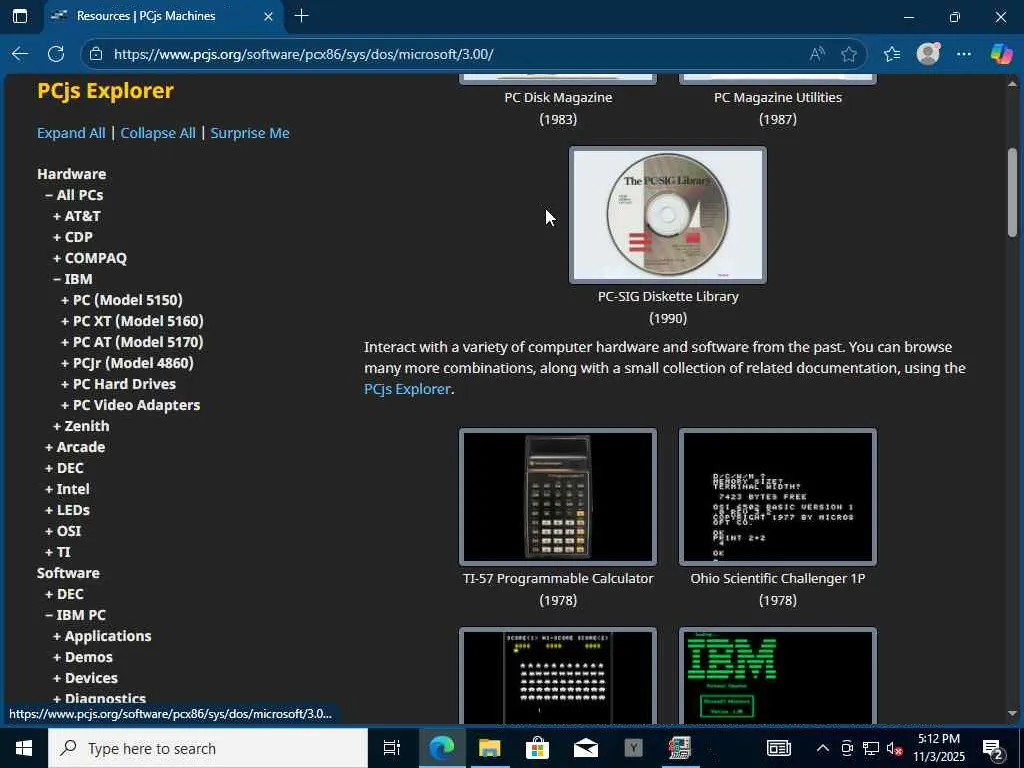The height and width of the screenshot is (768, 1024).
Task: Expand PC XT (Model 5160) node
Action: click(132, 321)
